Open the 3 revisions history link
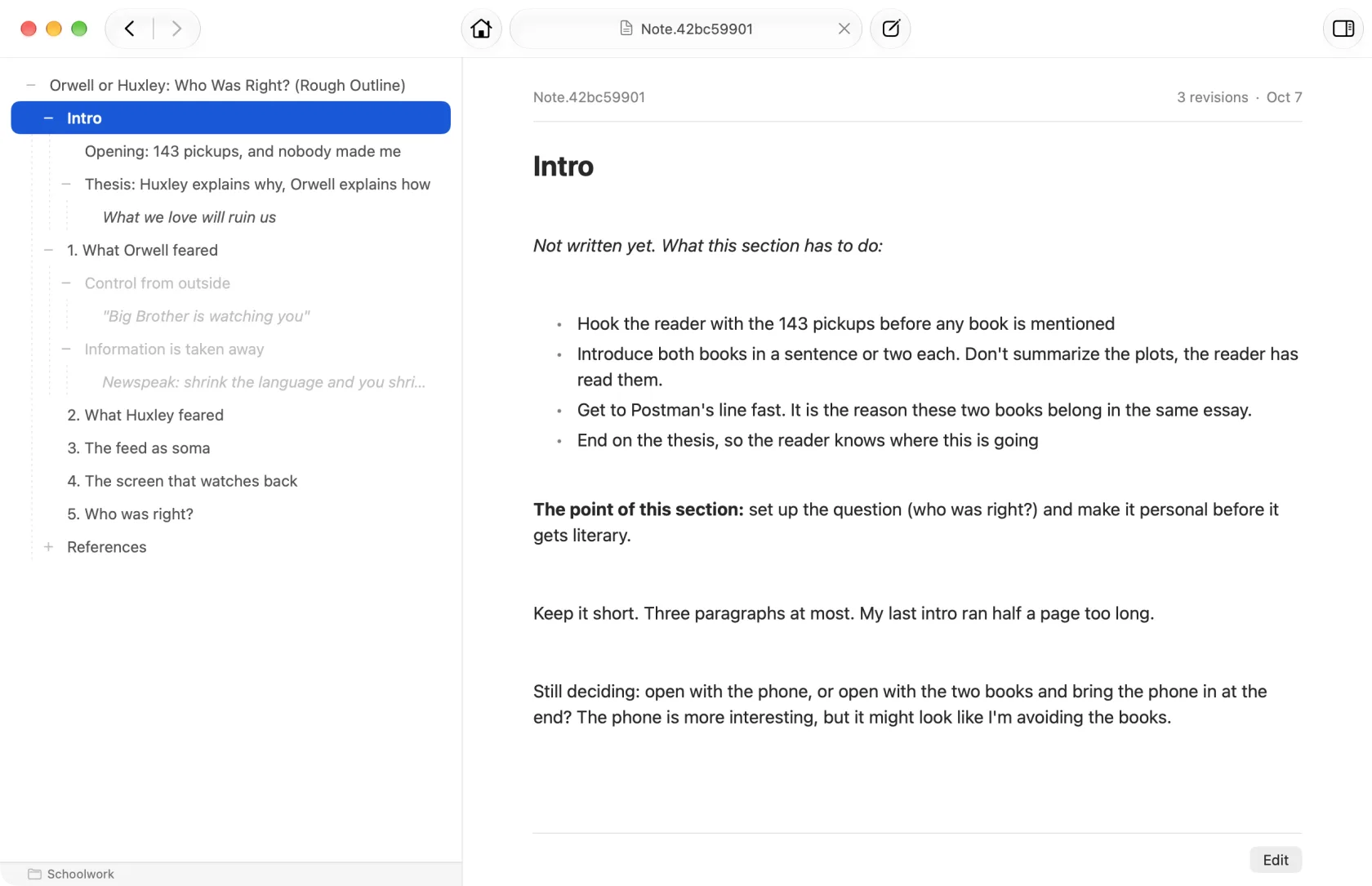This screenshot has height=886, width=1372. pos(1212,97)
